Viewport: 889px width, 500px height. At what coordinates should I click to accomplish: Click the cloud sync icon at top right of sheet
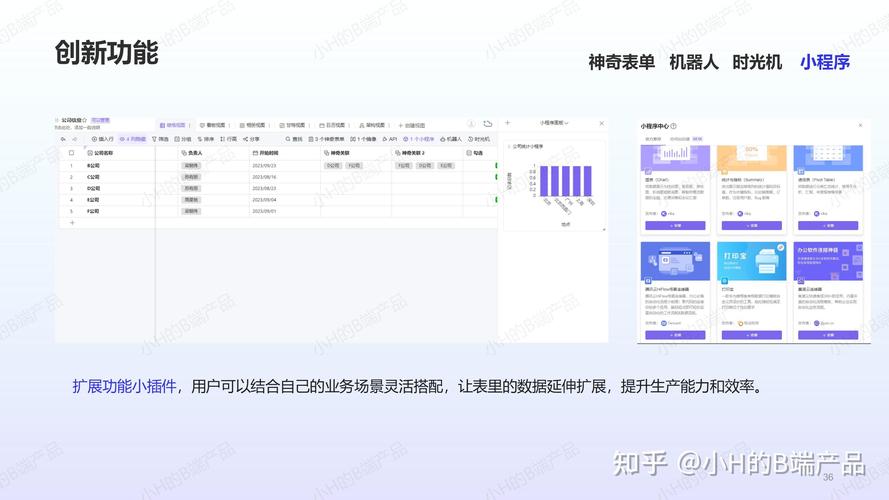[x=488, y=124]
